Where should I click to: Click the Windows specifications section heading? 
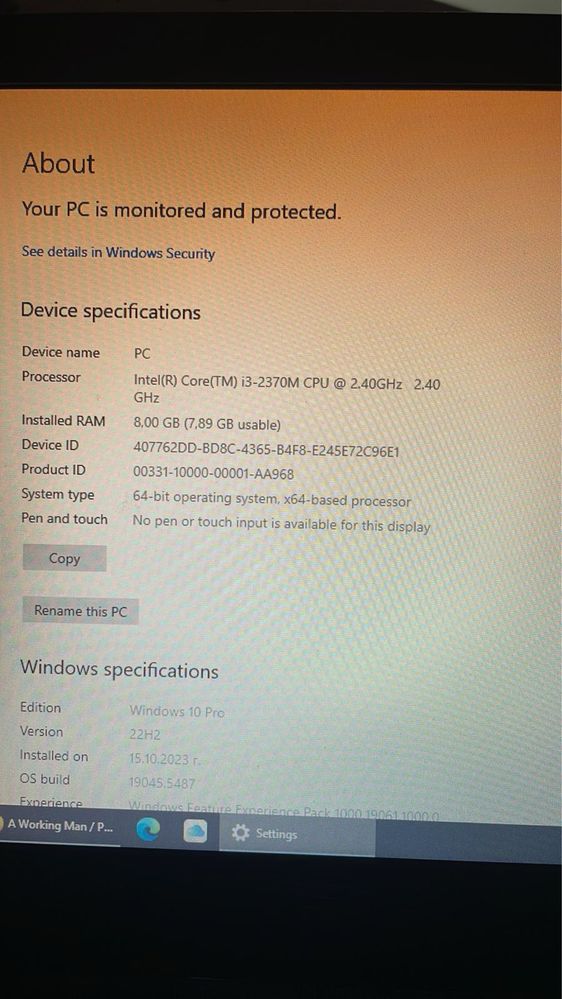pyautogui.click(x=119, y=669)
